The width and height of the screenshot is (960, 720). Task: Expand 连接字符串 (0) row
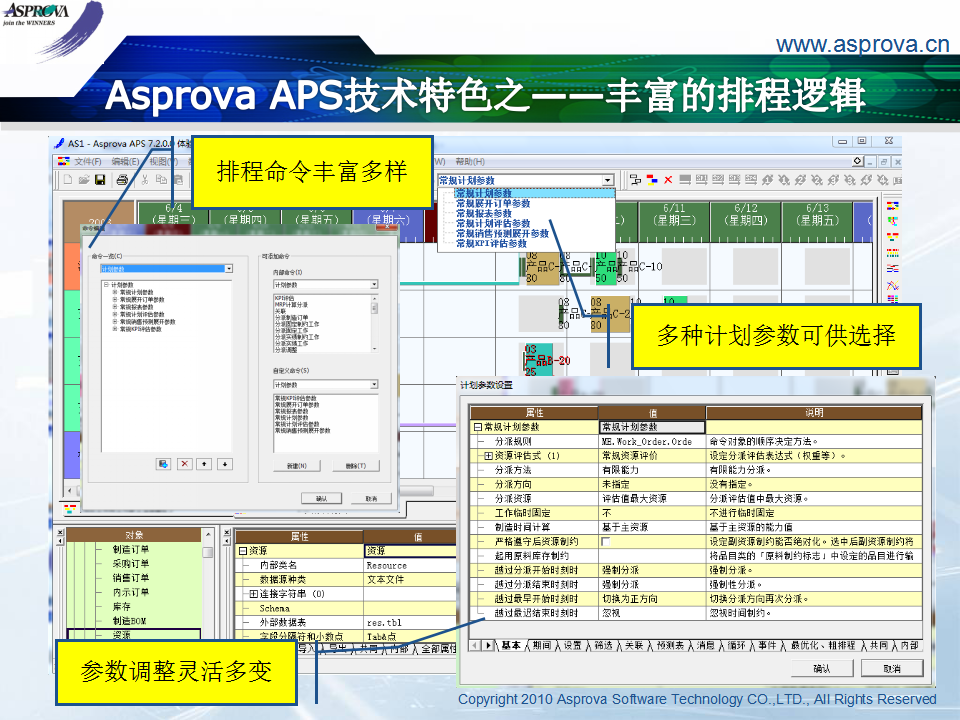[253, 594]
